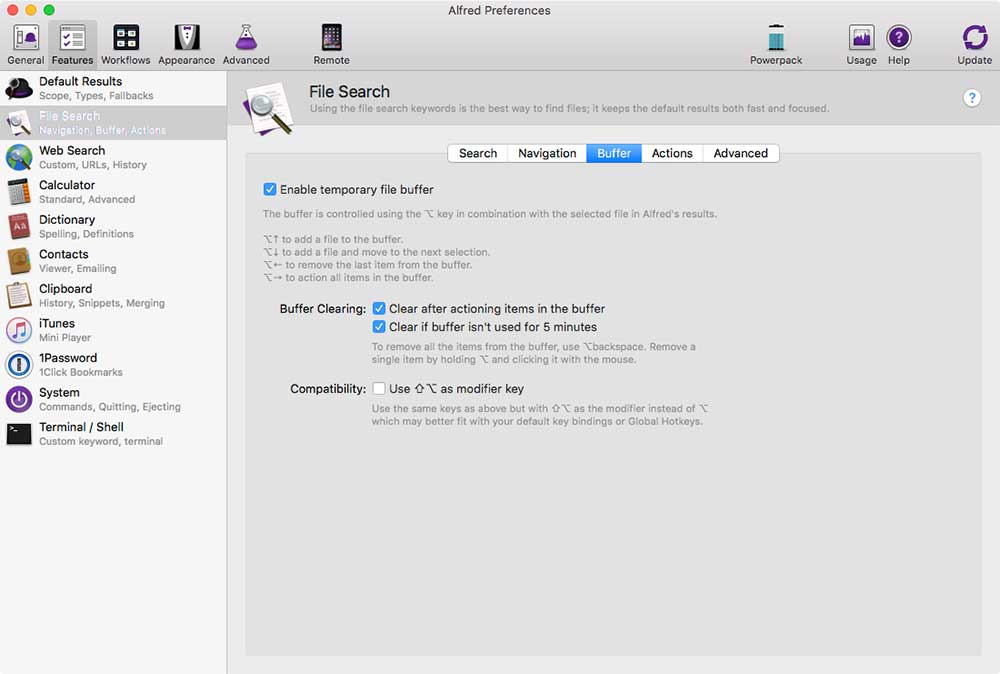
Task: Enable the modifier key compatibility checkbox
Action: point(379,388)
